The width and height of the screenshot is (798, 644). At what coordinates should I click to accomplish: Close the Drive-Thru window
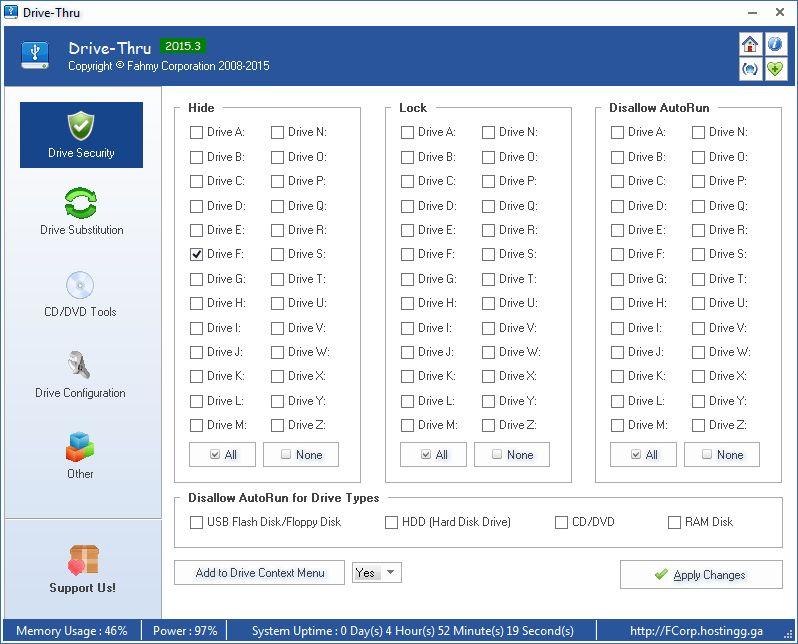pos(780,12)
